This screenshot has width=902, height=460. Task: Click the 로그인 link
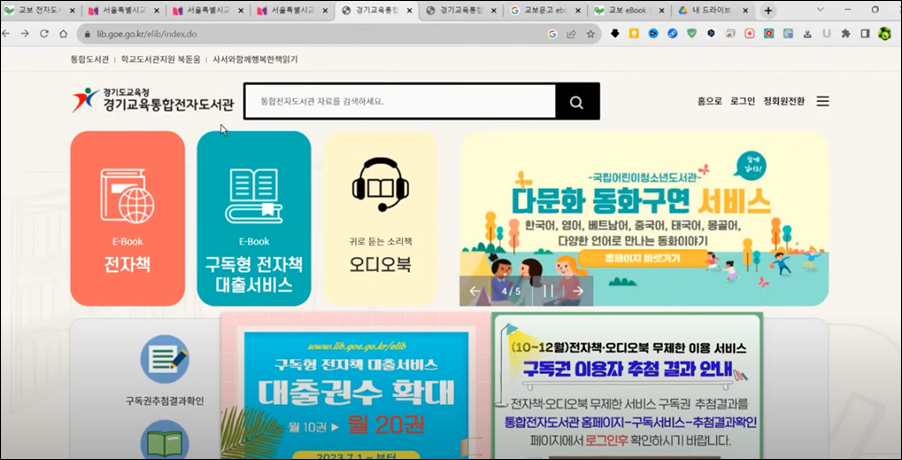743,101
